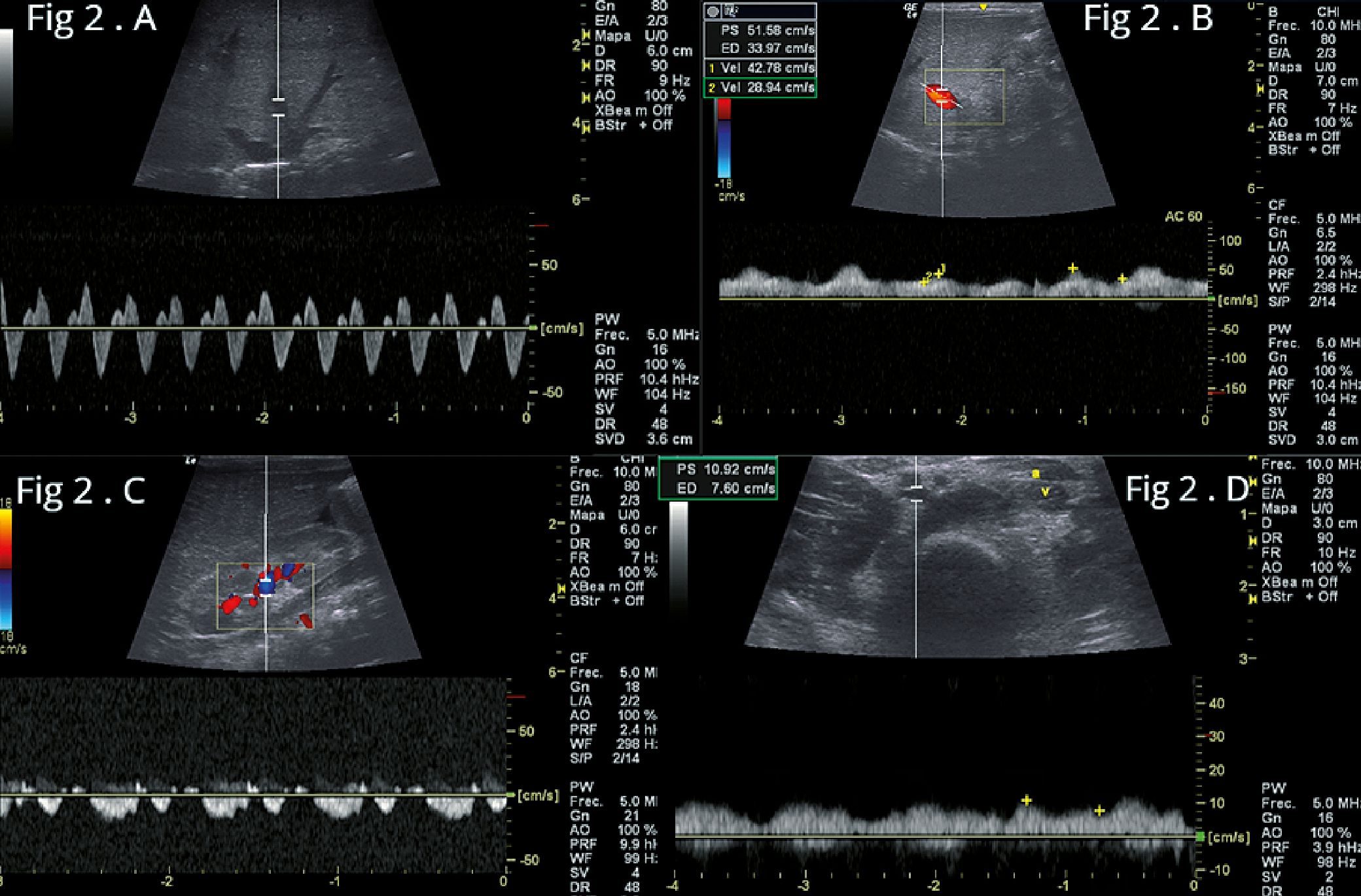
Task: Select the '1 Vel 42.78 cm/s' measurement row
Action: pyautogui.click(x=760, y=68)
